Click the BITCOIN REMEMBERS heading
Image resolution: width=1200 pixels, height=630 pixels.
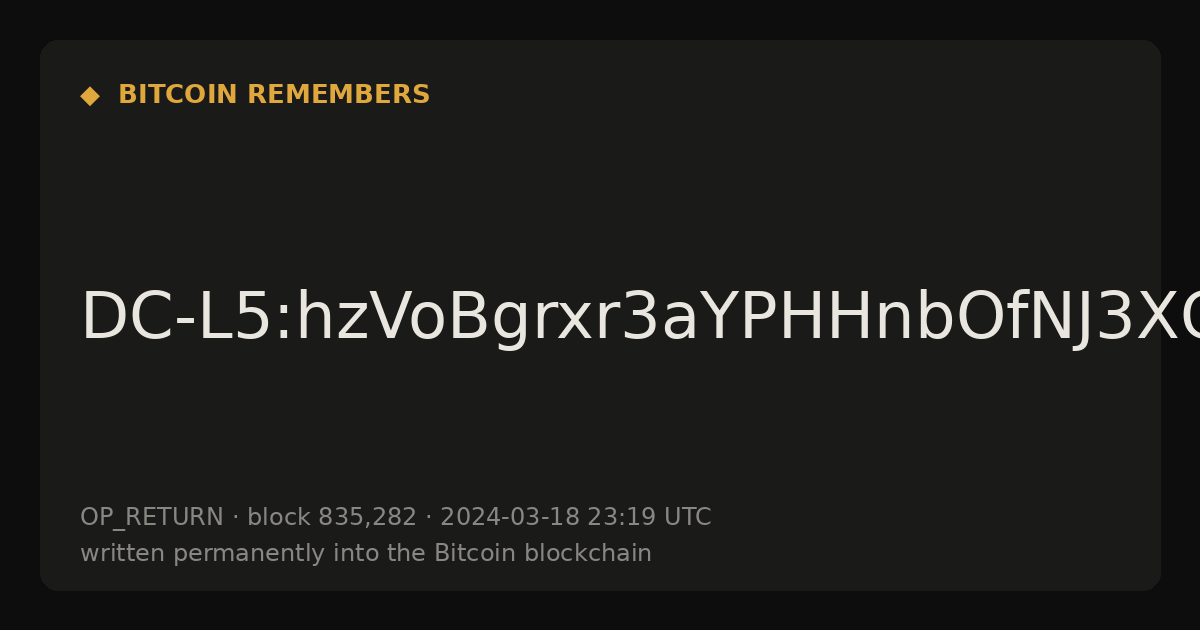tap(274, 95)
